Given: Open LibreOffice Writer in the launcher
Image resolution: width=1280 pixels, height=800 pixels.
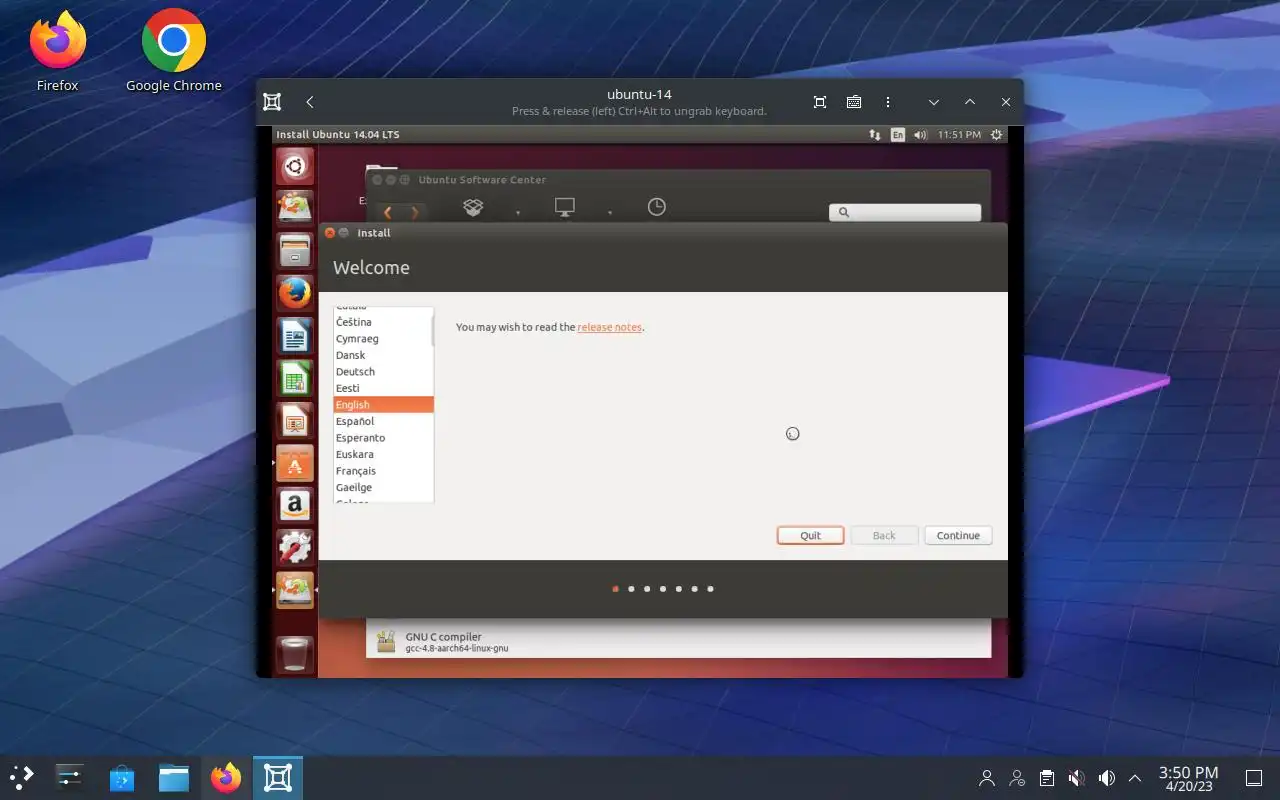Looking at the screenshot, I should tap(295, 336).
